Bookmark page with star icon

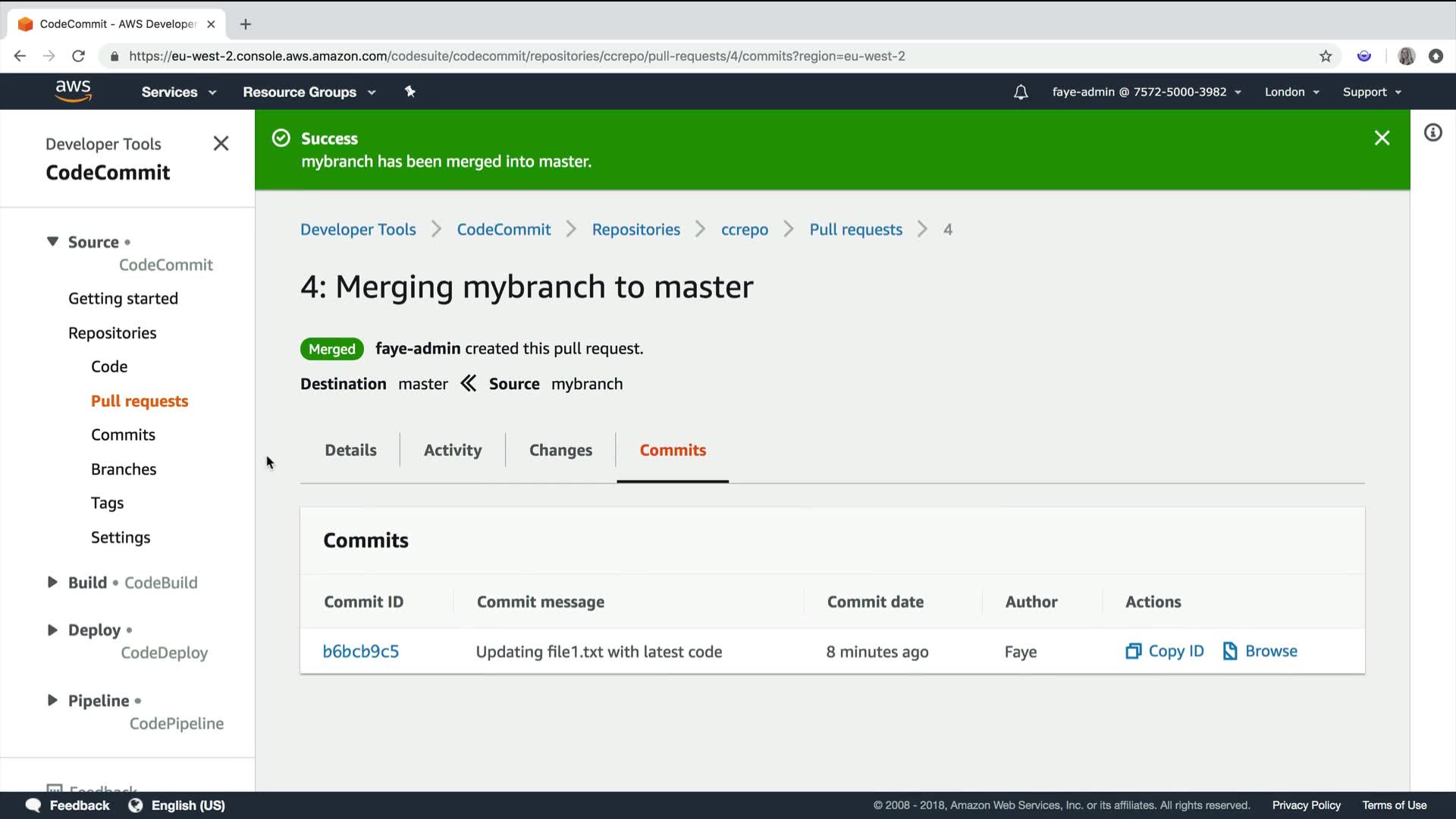pyautogui.click(x=1326, y=56)
